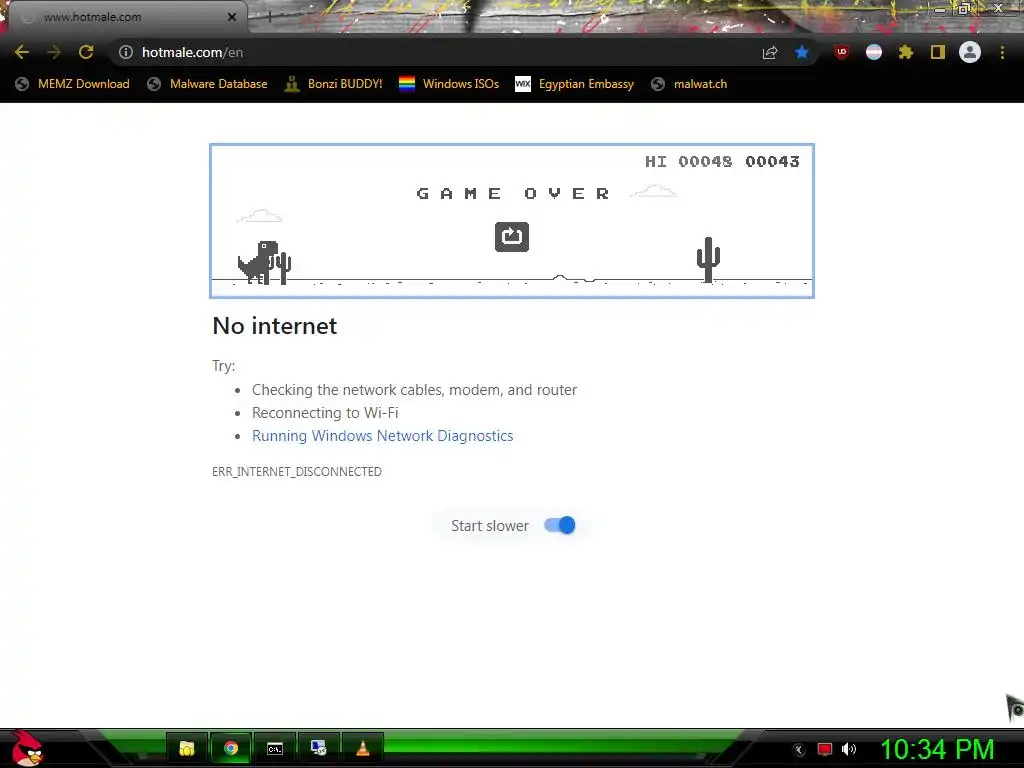
Task: Restart the dino game with replay button
Action: [512, 236]
